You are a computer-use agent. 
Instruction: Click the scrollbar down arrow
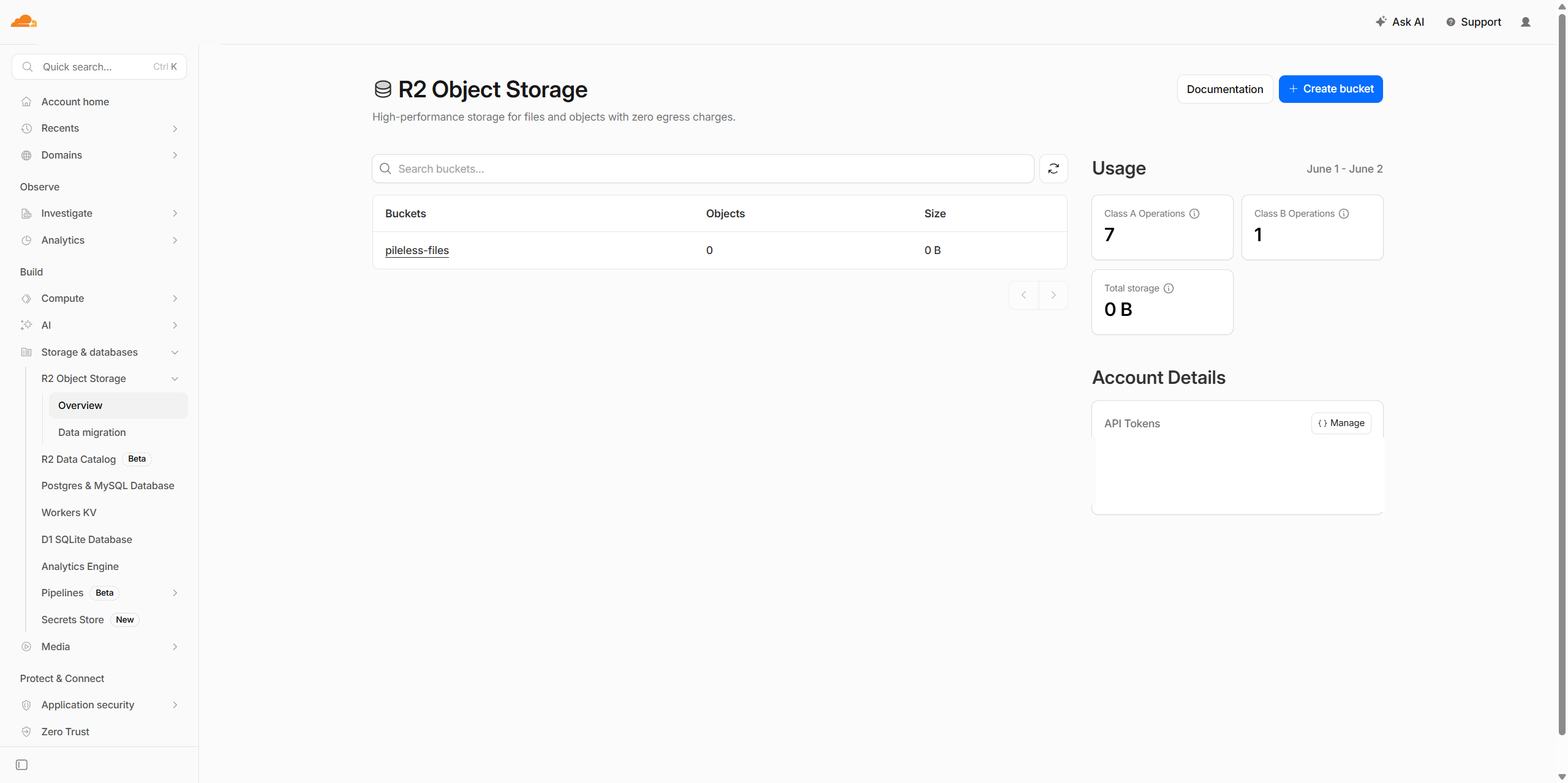tap(1562, 777)
